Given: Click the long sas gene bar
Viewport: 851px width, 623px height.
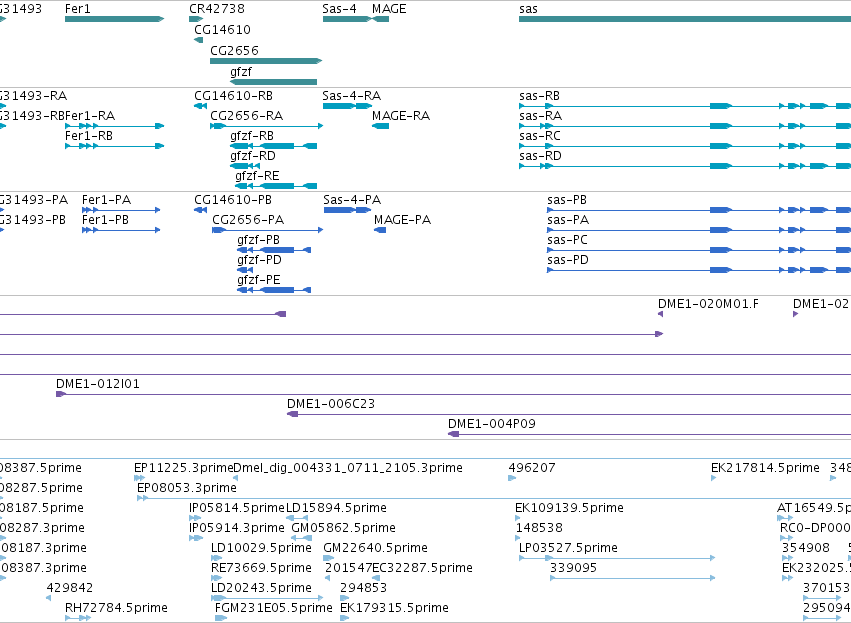Looking at the screenshot, I should pos(685,19).
